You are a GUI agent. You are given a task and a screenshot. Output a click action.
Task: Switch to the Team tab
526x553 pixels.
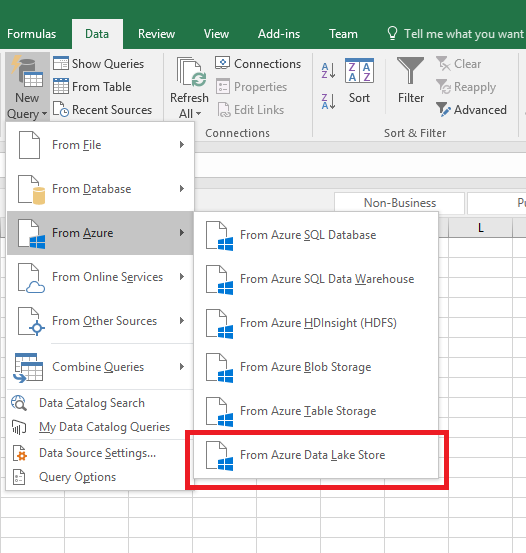click(x=343, y=34)
